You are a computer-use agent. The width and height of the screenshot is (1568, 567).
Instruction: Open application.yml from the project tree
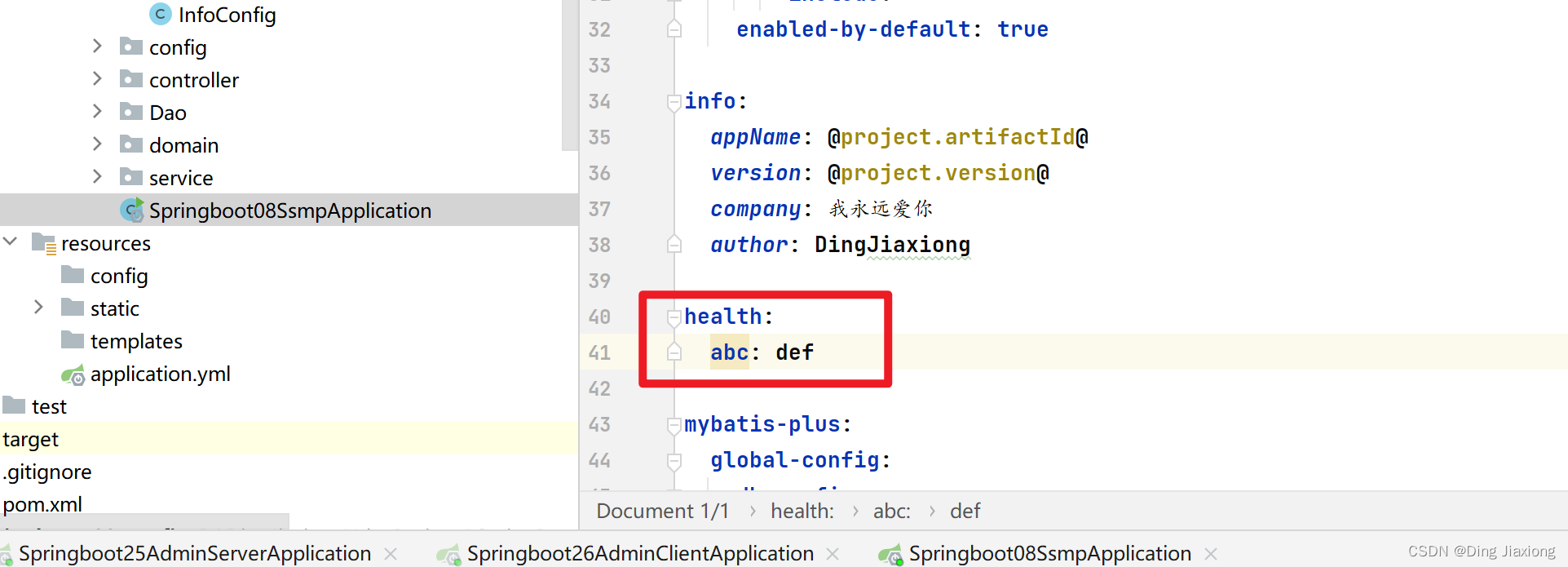coord(160,374)
